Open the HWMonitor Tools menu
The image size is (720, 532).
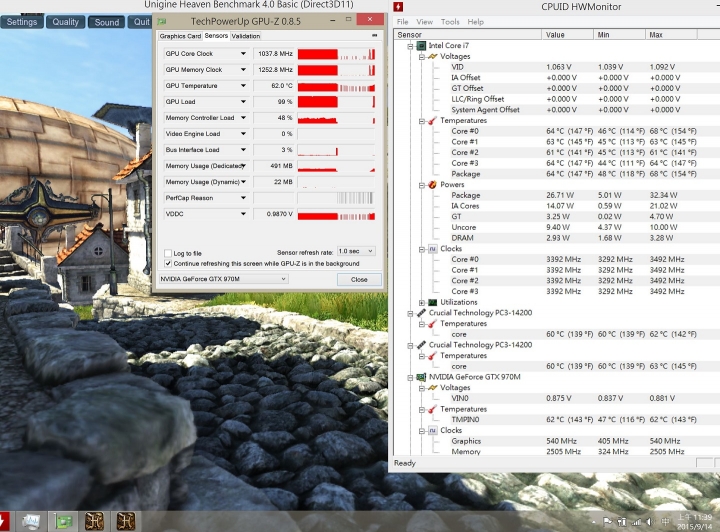[x=450, y=22]
